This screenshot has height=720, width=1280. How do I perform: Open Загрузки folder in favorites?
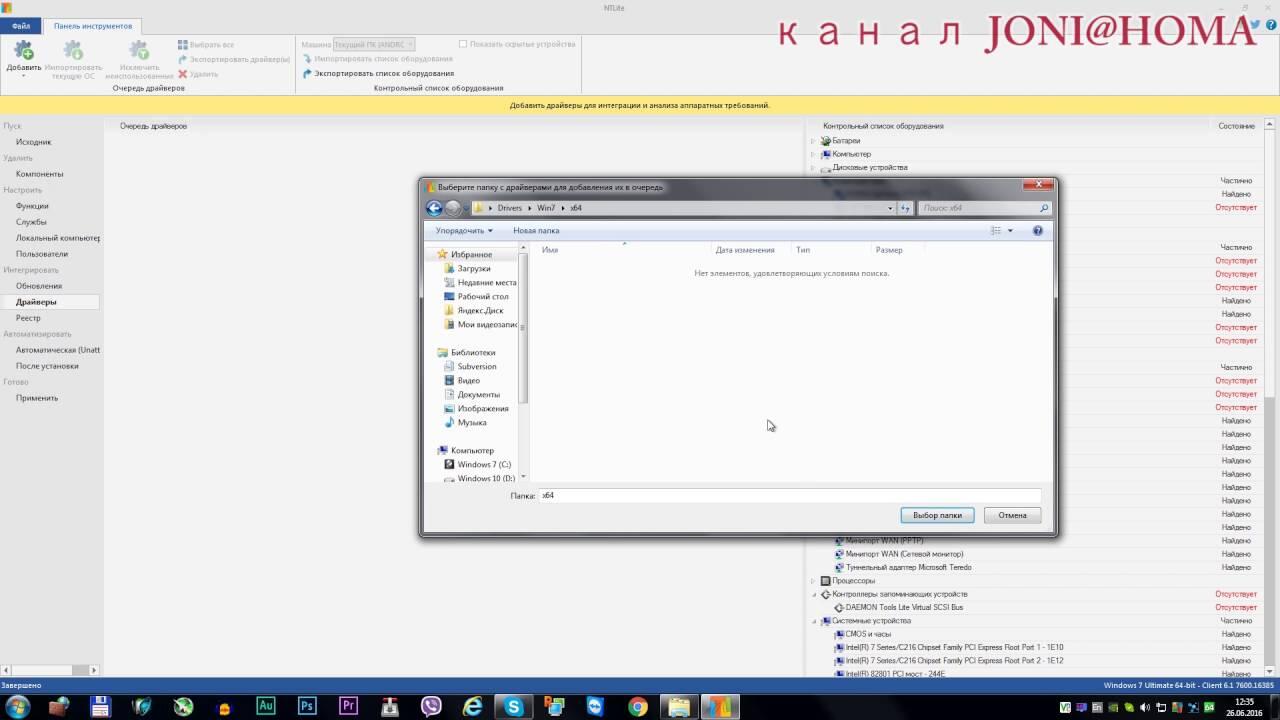coord(474,269)
